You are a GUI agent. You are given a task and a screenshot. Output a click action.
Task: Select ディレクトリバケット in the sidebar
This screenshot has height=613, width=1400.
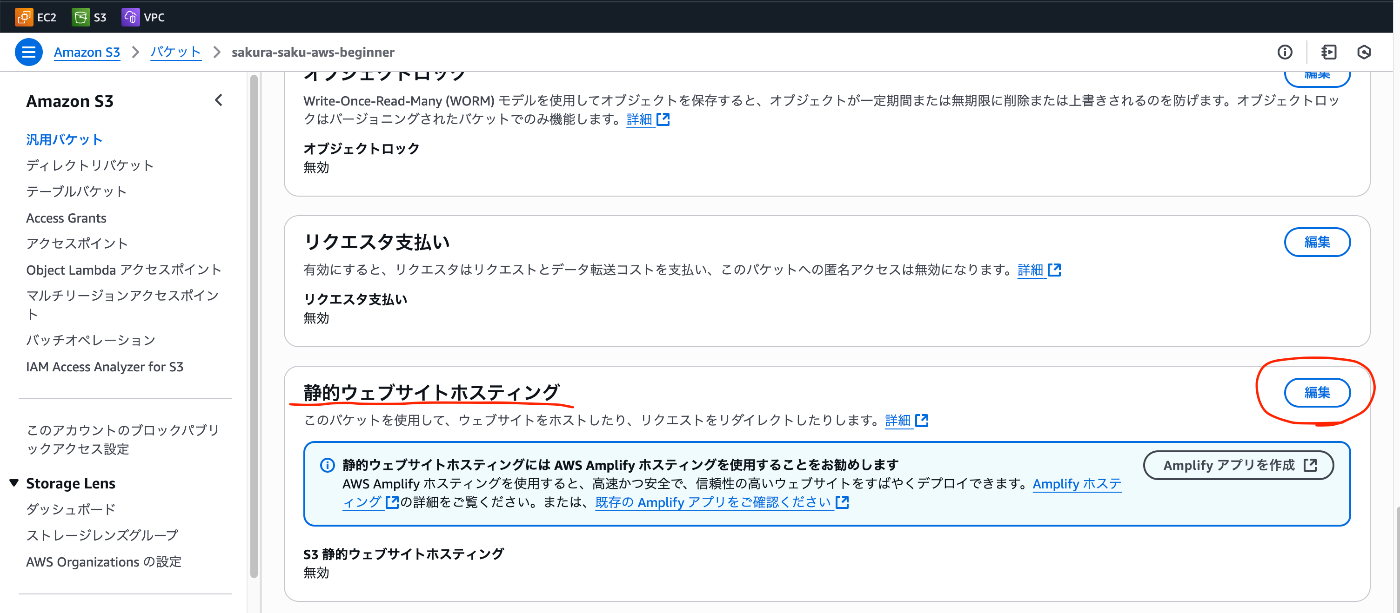(x=90, y=165)
